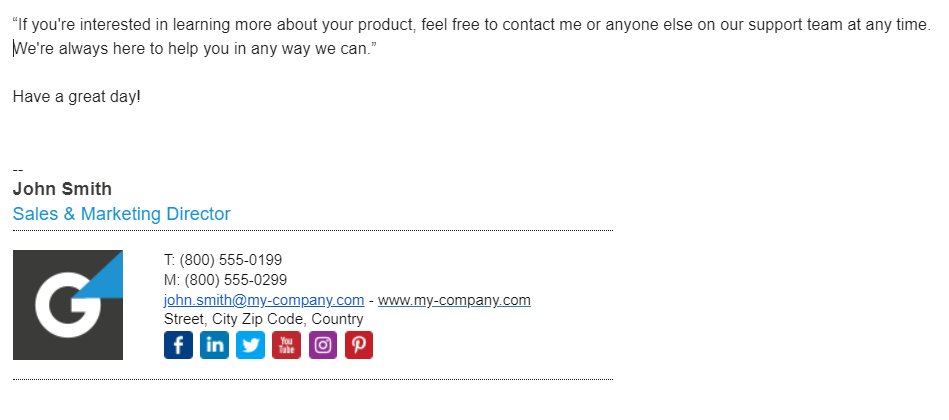Click the red YouTube icon
The height and width of the screenshot is (420, 949).
pos(286,345)
